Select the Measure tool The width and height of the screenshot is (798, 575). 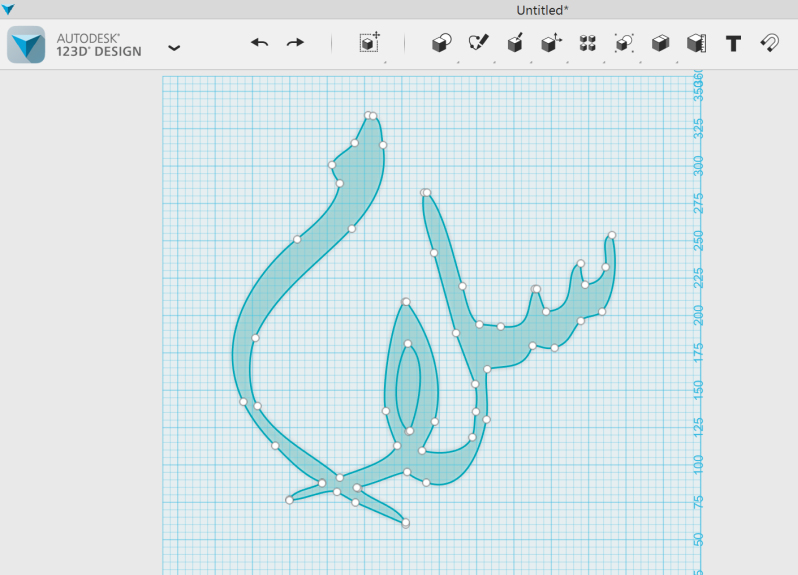pyautogui.click(x=697, y=43)
